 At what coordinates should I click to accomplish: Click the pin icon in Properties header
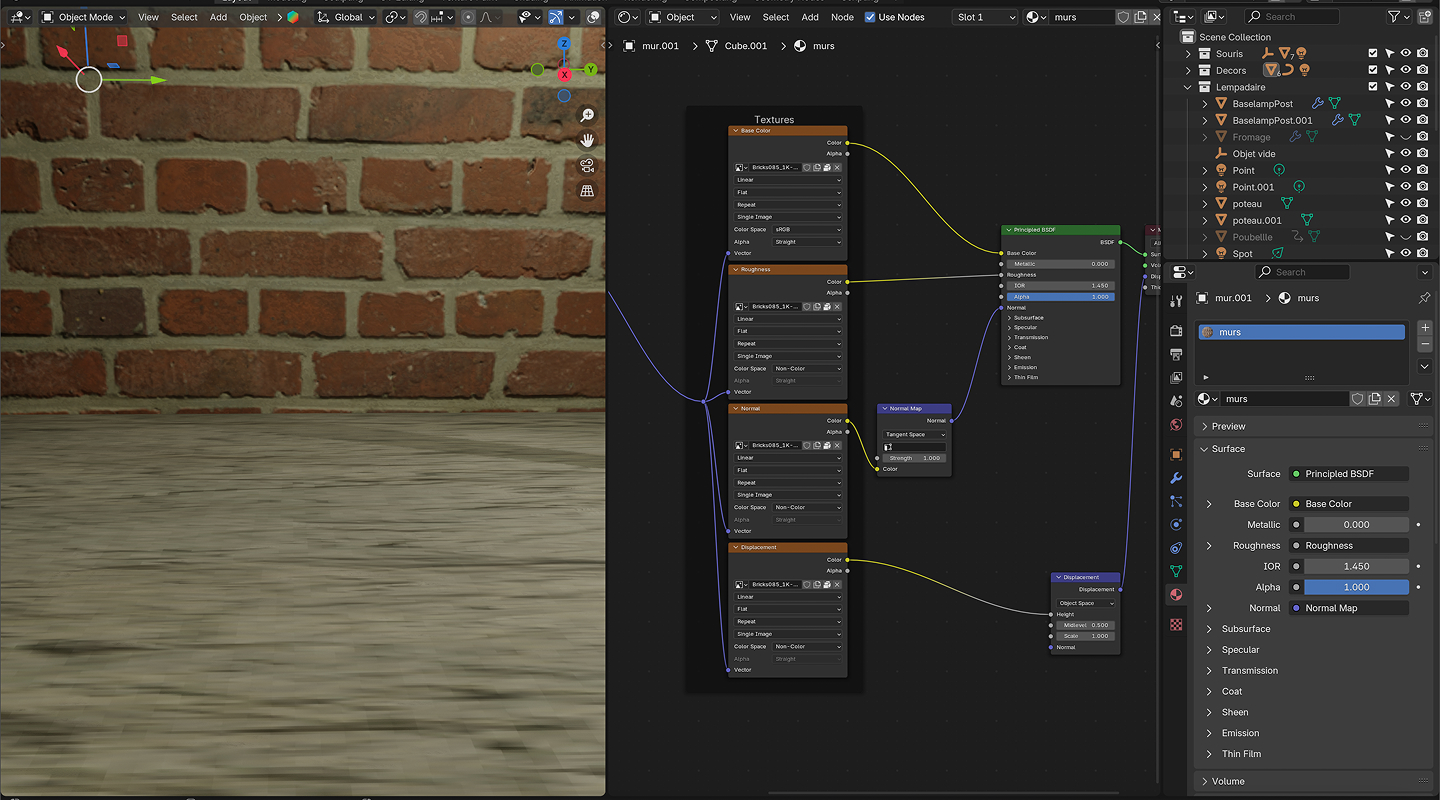pyautogui.click(x=1424, y=298)
